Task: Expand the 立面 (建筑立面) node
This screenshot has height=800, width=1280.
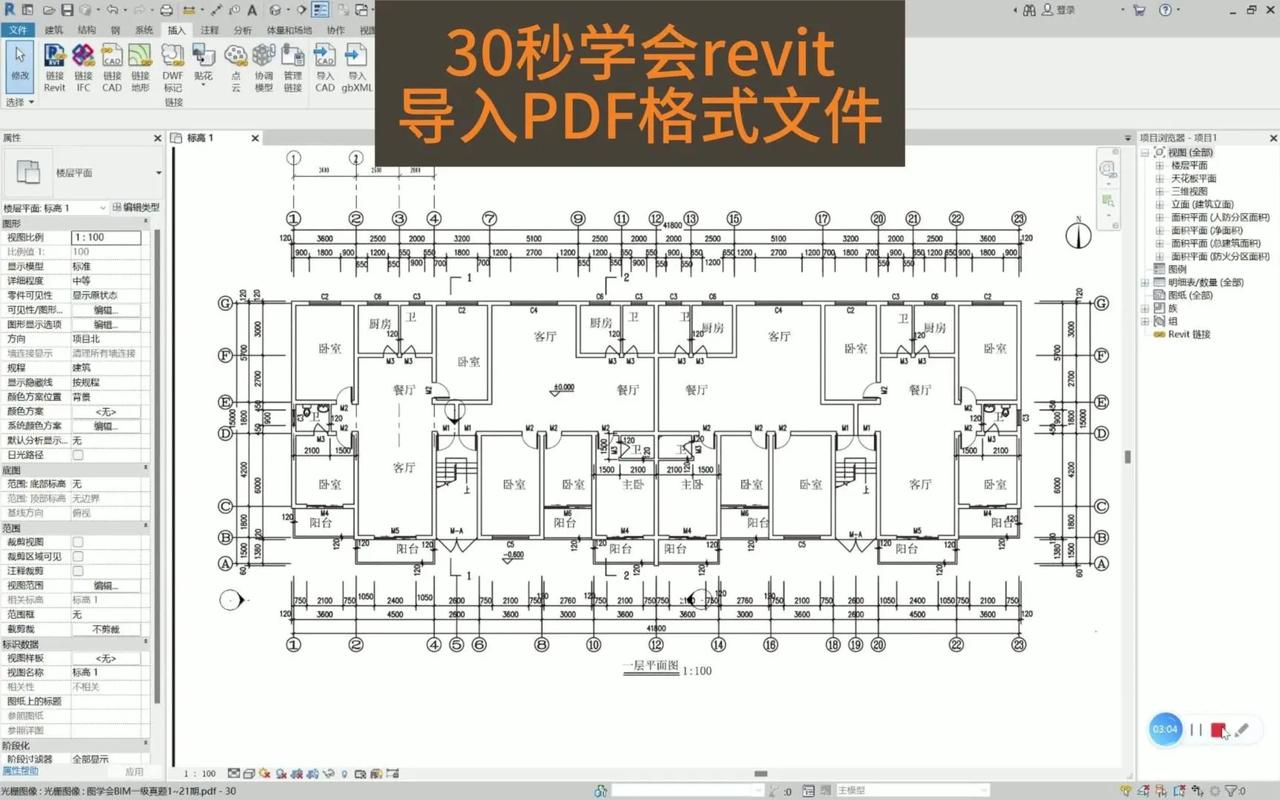Action: pos(1161,204)
